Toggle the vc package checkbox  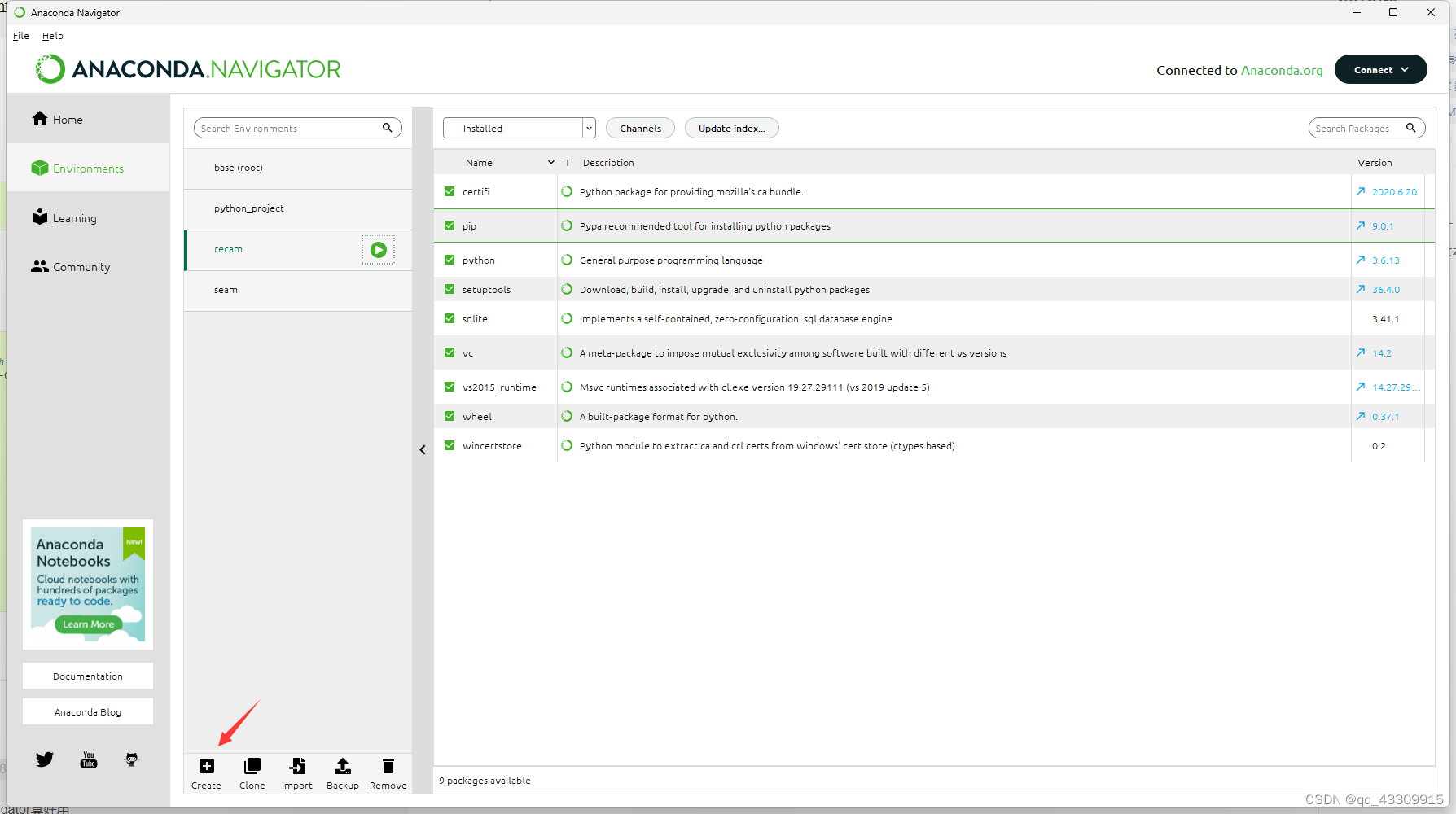(x=450, y=352)
